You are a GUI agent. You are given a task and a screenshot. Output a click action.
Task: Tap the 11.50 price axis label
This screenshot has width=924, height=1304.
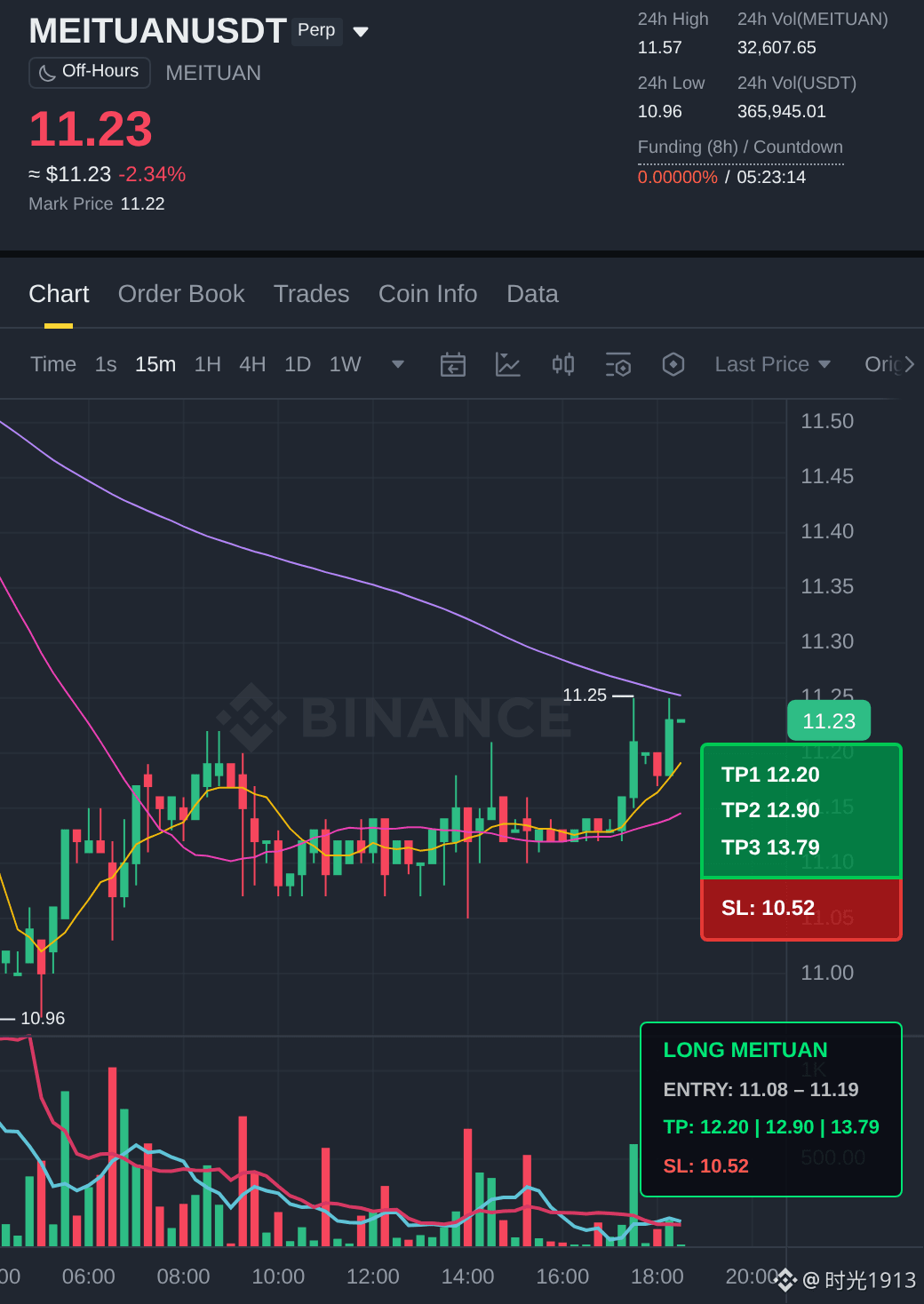pyautogui.click(x=827, y=421)
